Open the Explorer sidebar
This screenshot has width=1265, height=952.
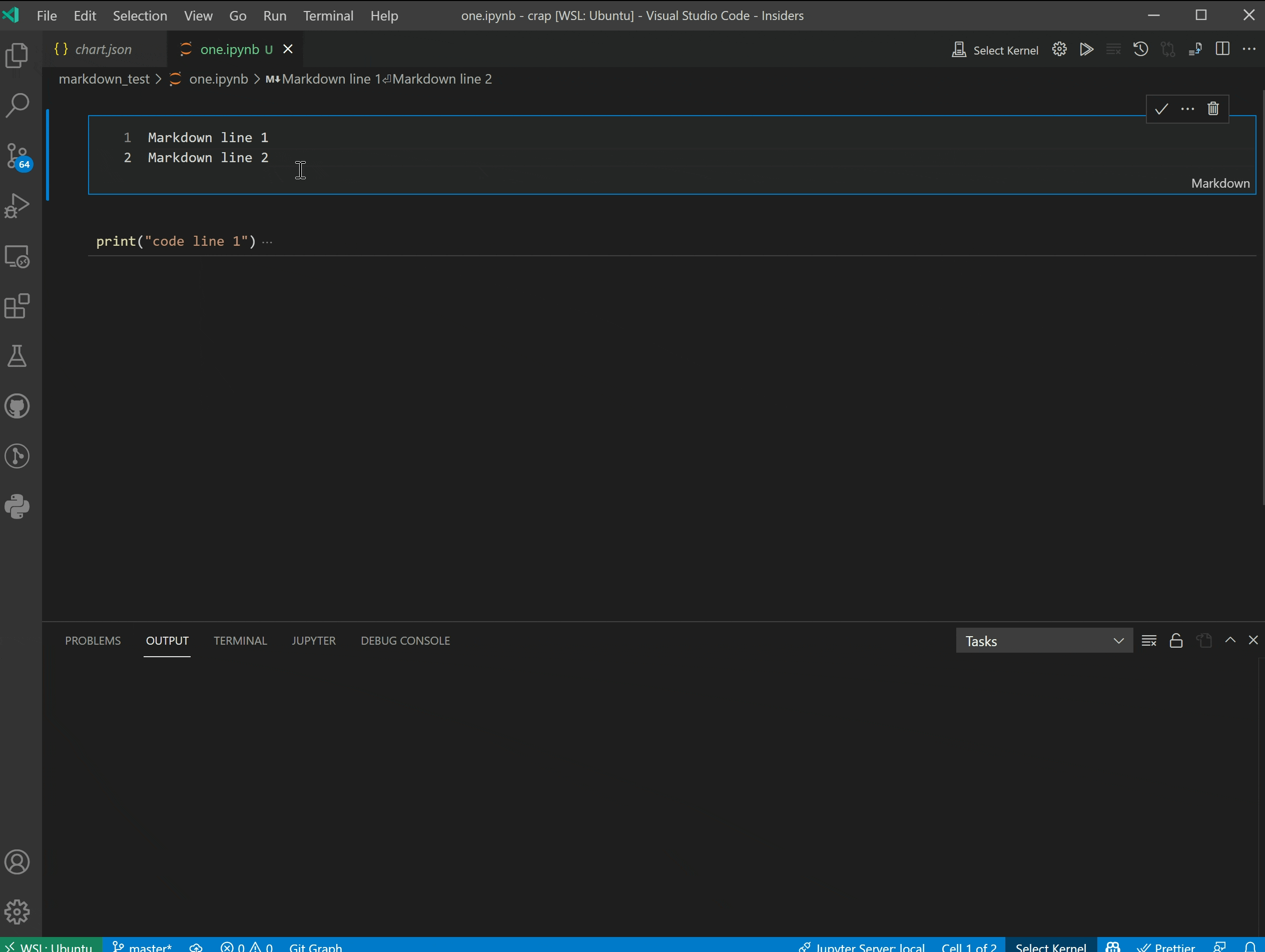click(x=17, y=55)
